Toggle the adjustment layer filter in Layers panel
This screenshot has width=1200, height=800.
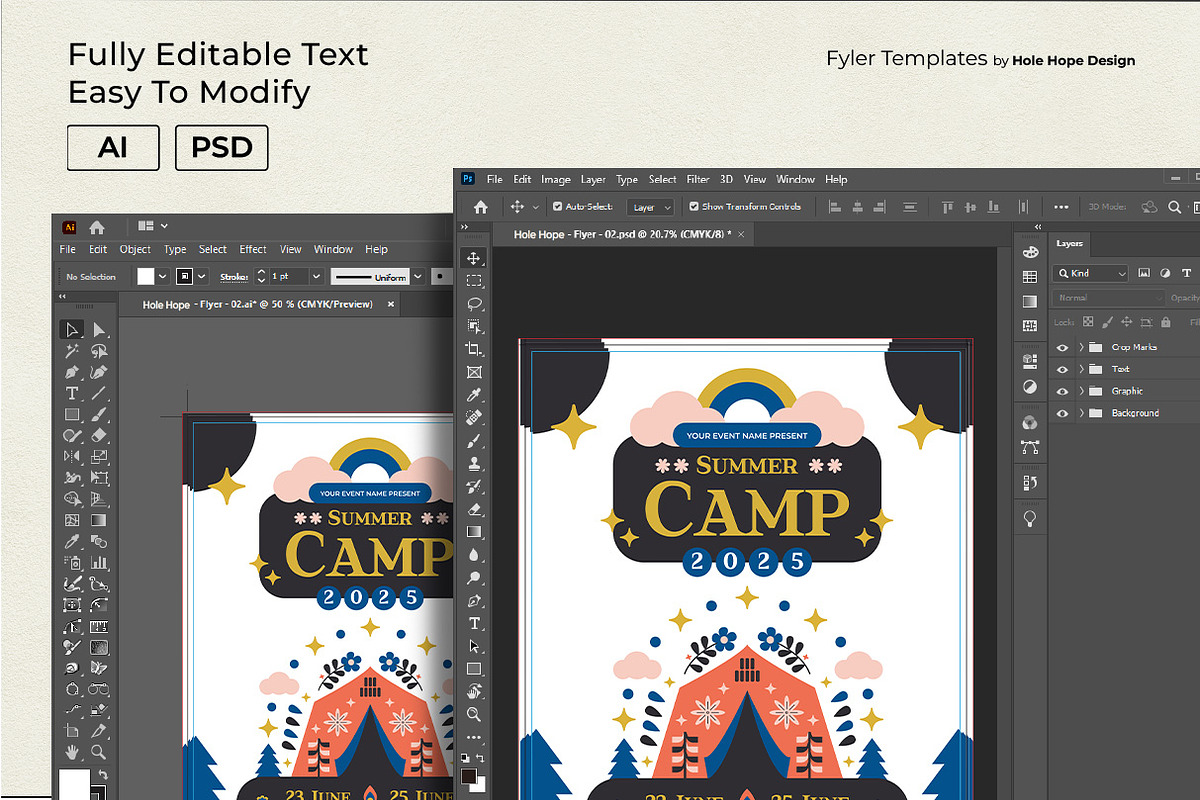tap(1165, 273)
